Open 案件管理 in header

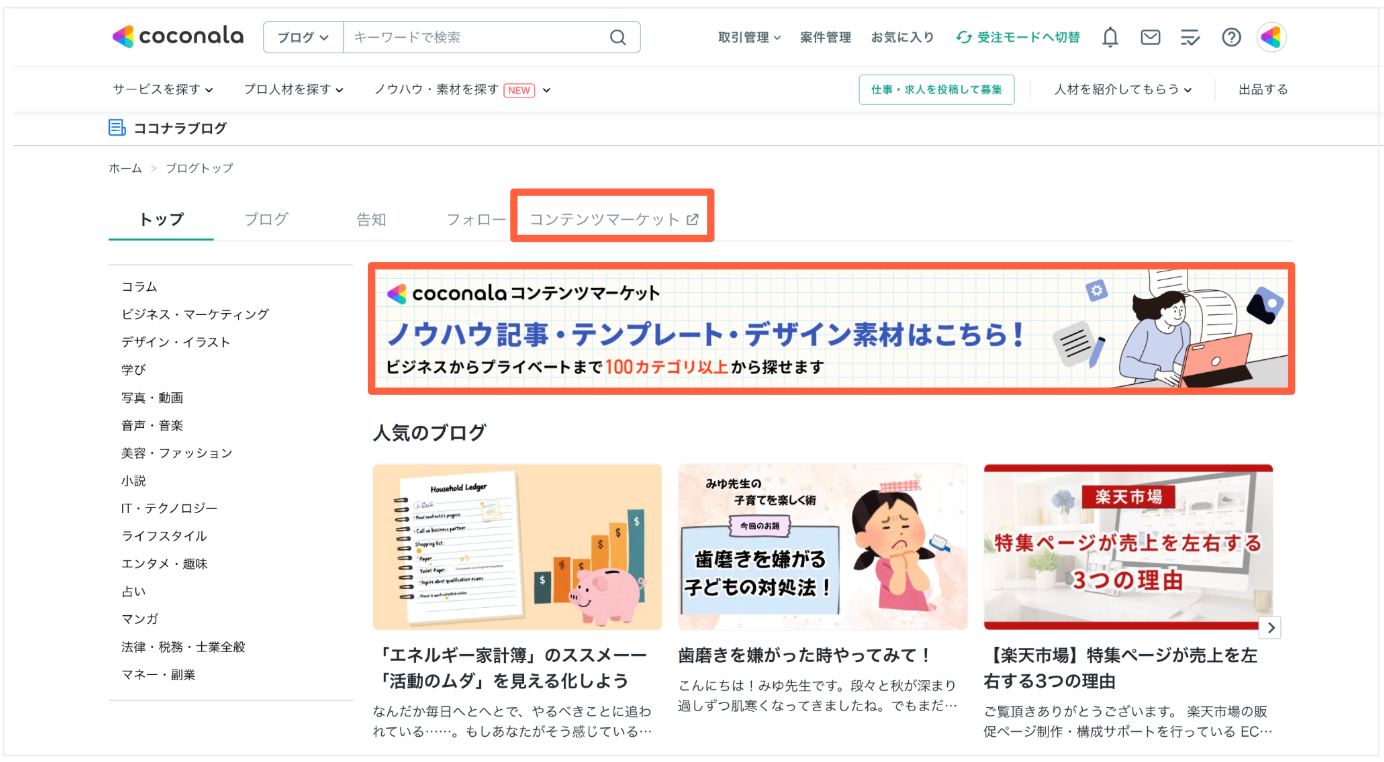tap(825, 38)
